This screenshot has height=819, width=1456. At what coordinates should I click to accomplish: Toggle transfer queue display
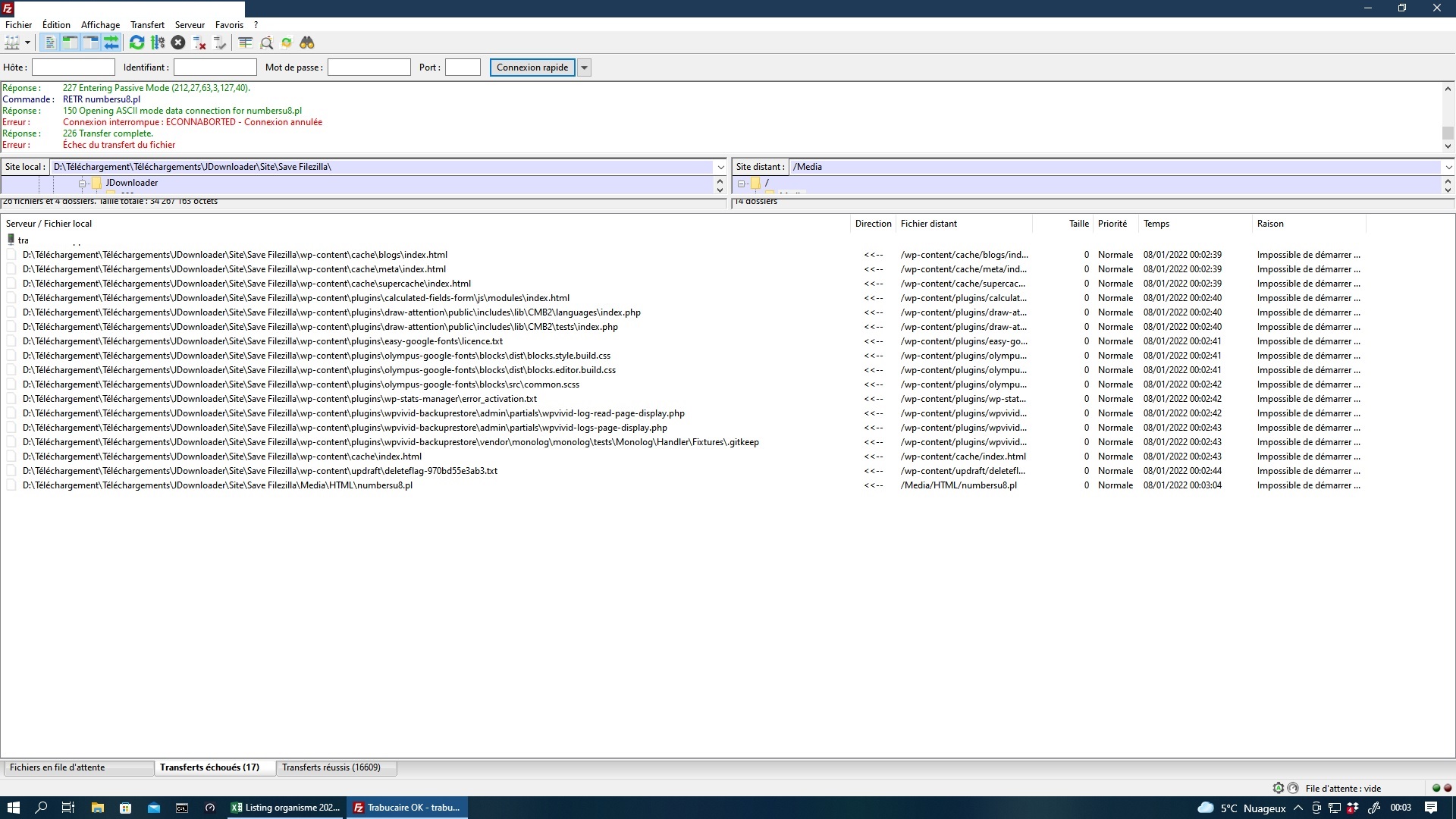click(111, 42)
